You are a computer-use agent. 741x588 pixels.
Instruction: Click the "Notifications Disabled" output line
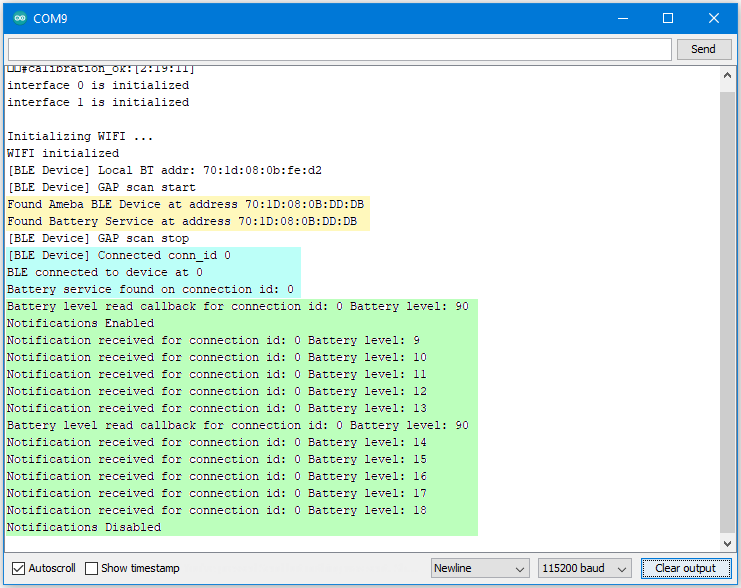[x=84, y=527]
